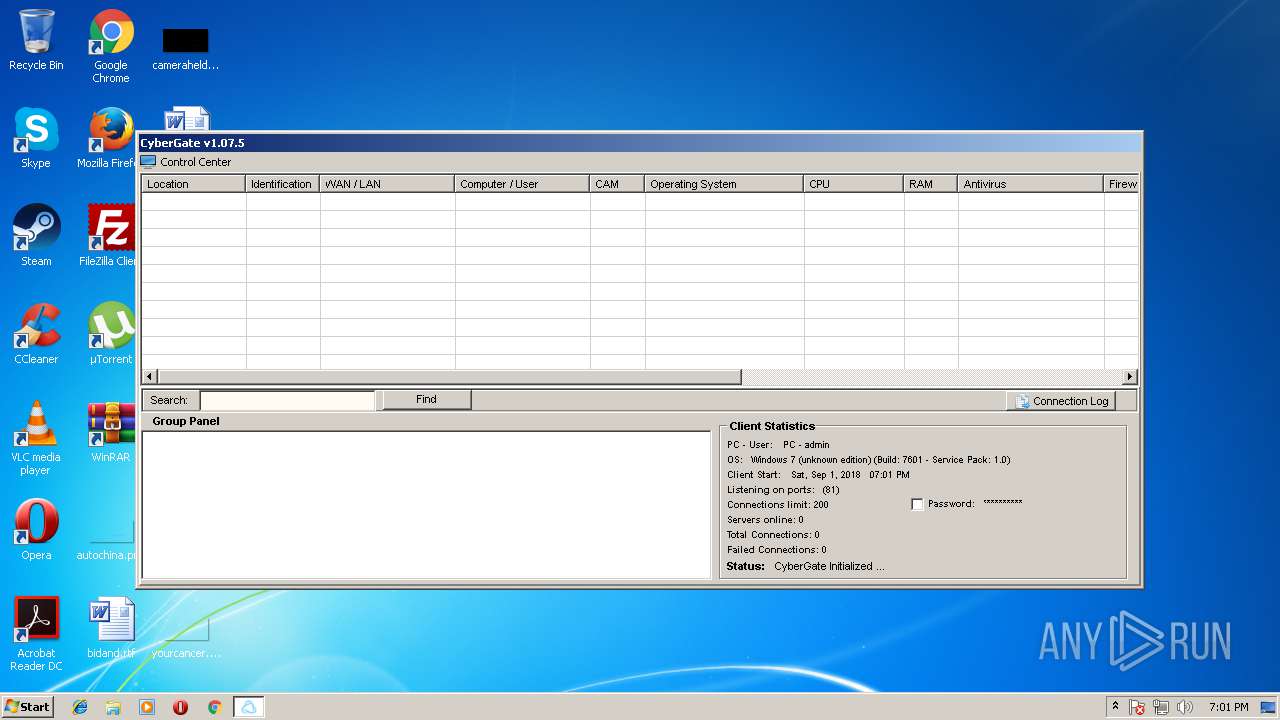The width and height of the screenshot is (1280, 720).
Task: Open media player taskbar icon
Action: (x=147, y=707)
